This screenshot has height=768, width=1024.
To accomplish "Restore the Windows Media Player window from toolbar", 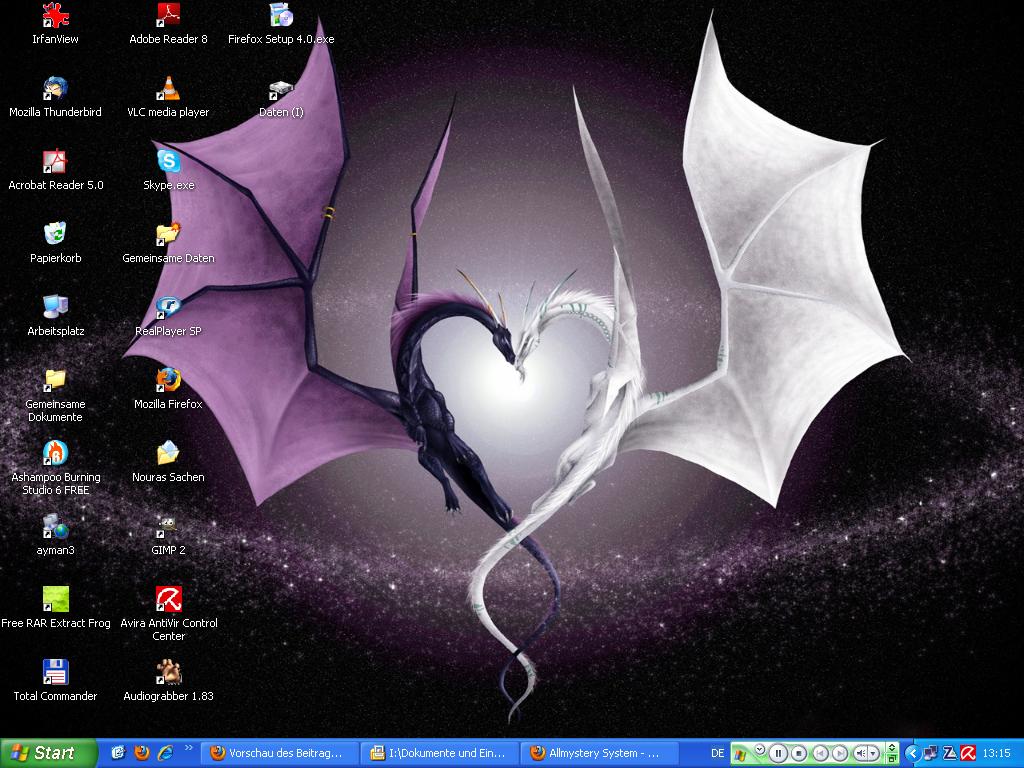I will tap(892, 758).
